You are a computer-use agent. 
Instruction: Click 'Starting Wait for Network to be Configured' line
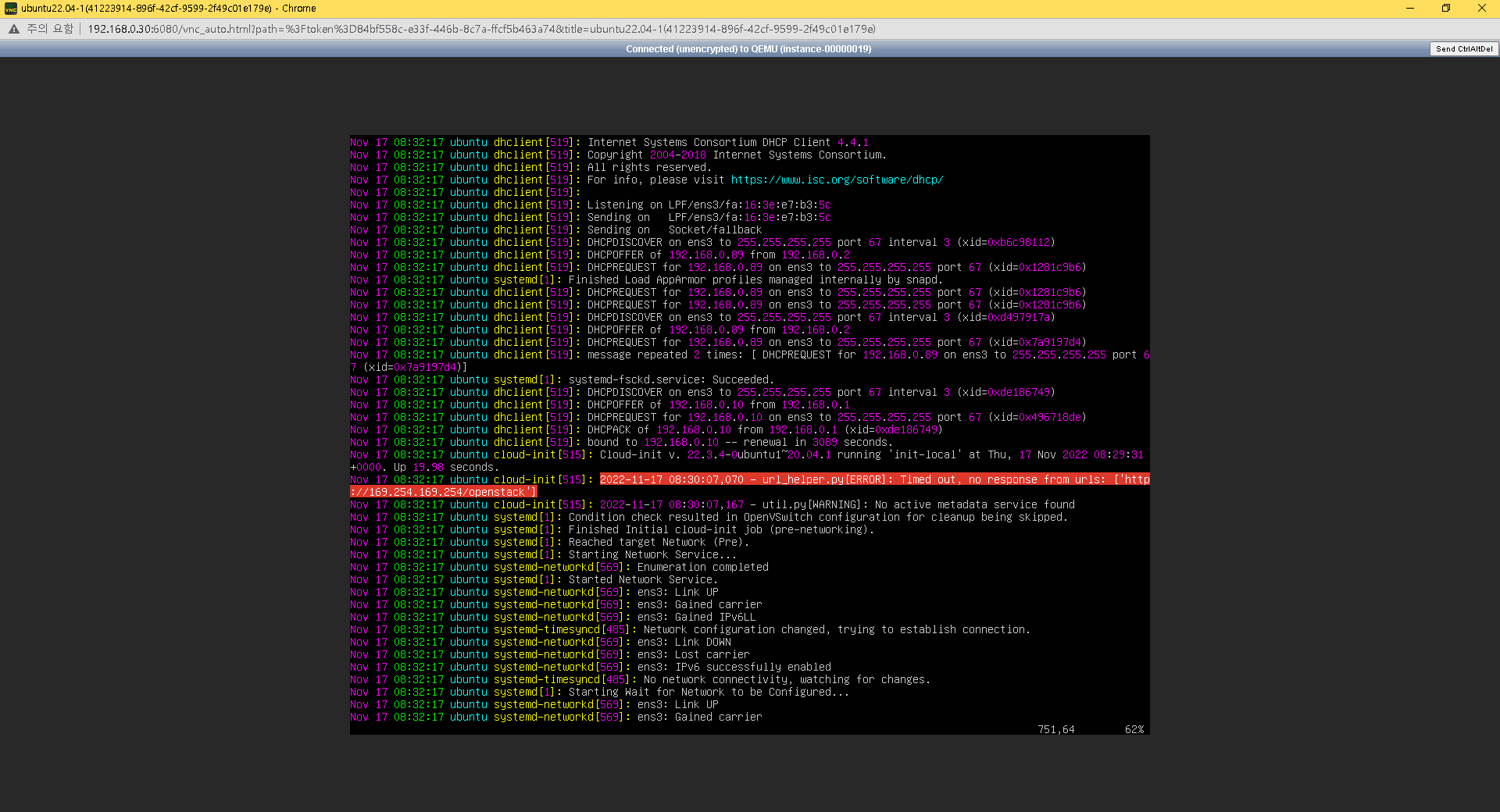tap(600, 692)
